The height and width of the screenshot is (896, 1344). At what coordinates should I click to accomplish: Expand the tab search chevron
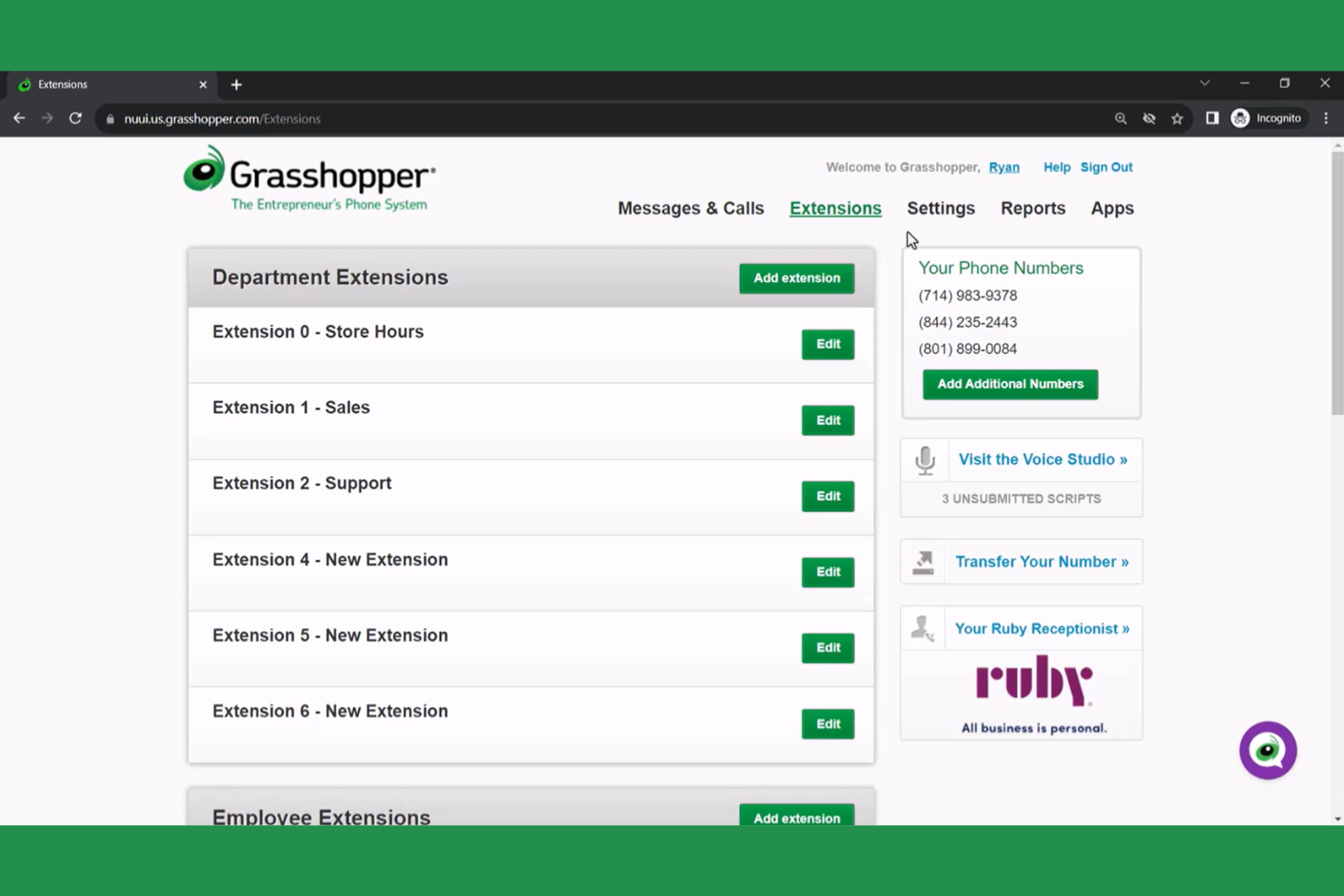tap(1205, 83)
